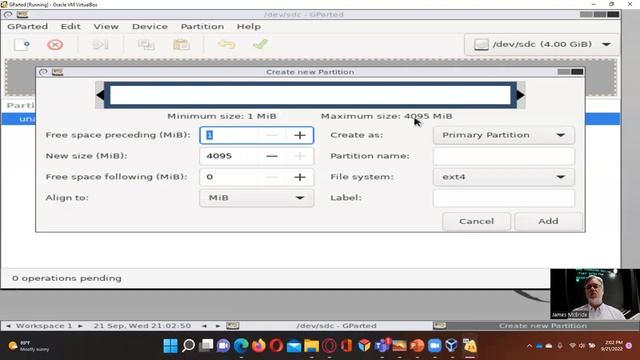Open Microsoft Office from taskbar

click(x=346, y=346)
